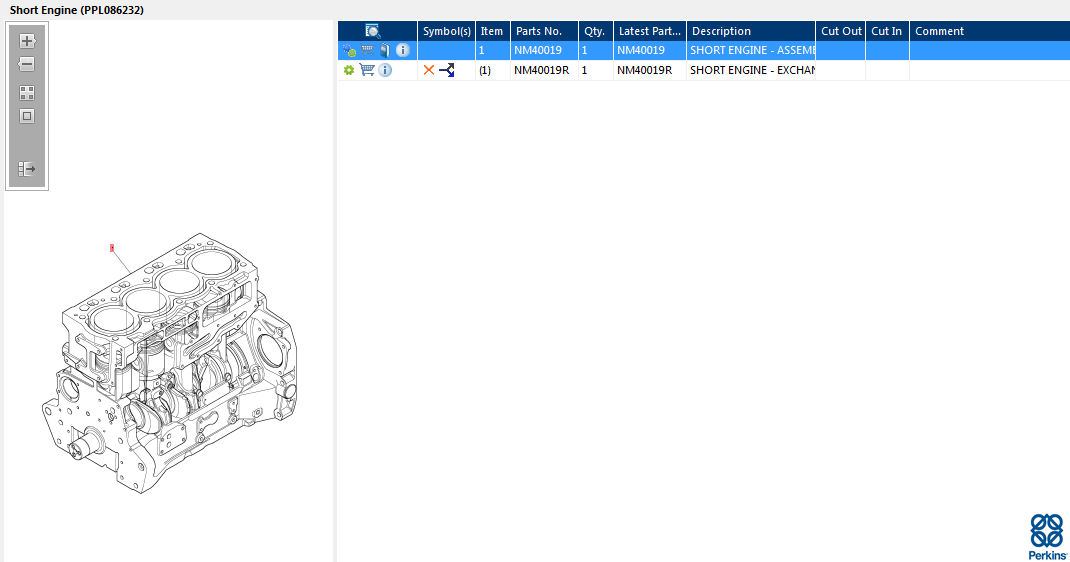Click the search icon in table header
Viewport: 1070px width, 562px height.
click(x=373, y=31)
